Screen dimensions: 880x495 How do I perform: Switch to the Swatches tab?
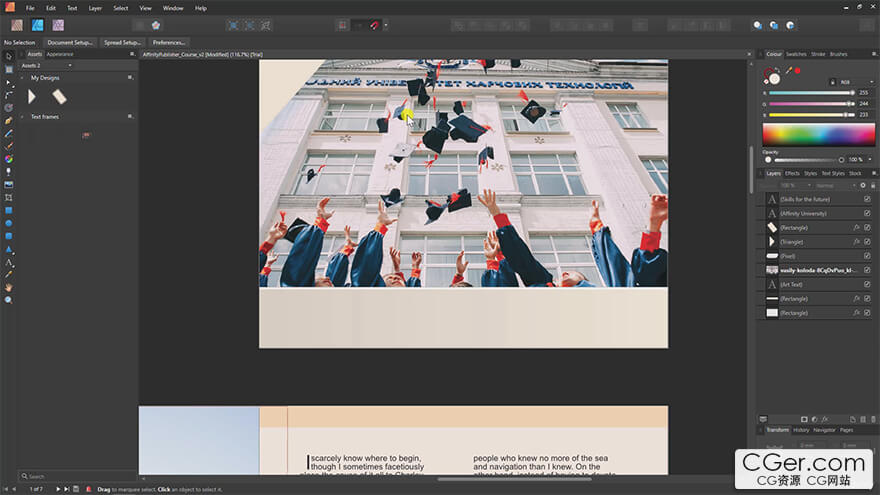click(x=796, y=54)
